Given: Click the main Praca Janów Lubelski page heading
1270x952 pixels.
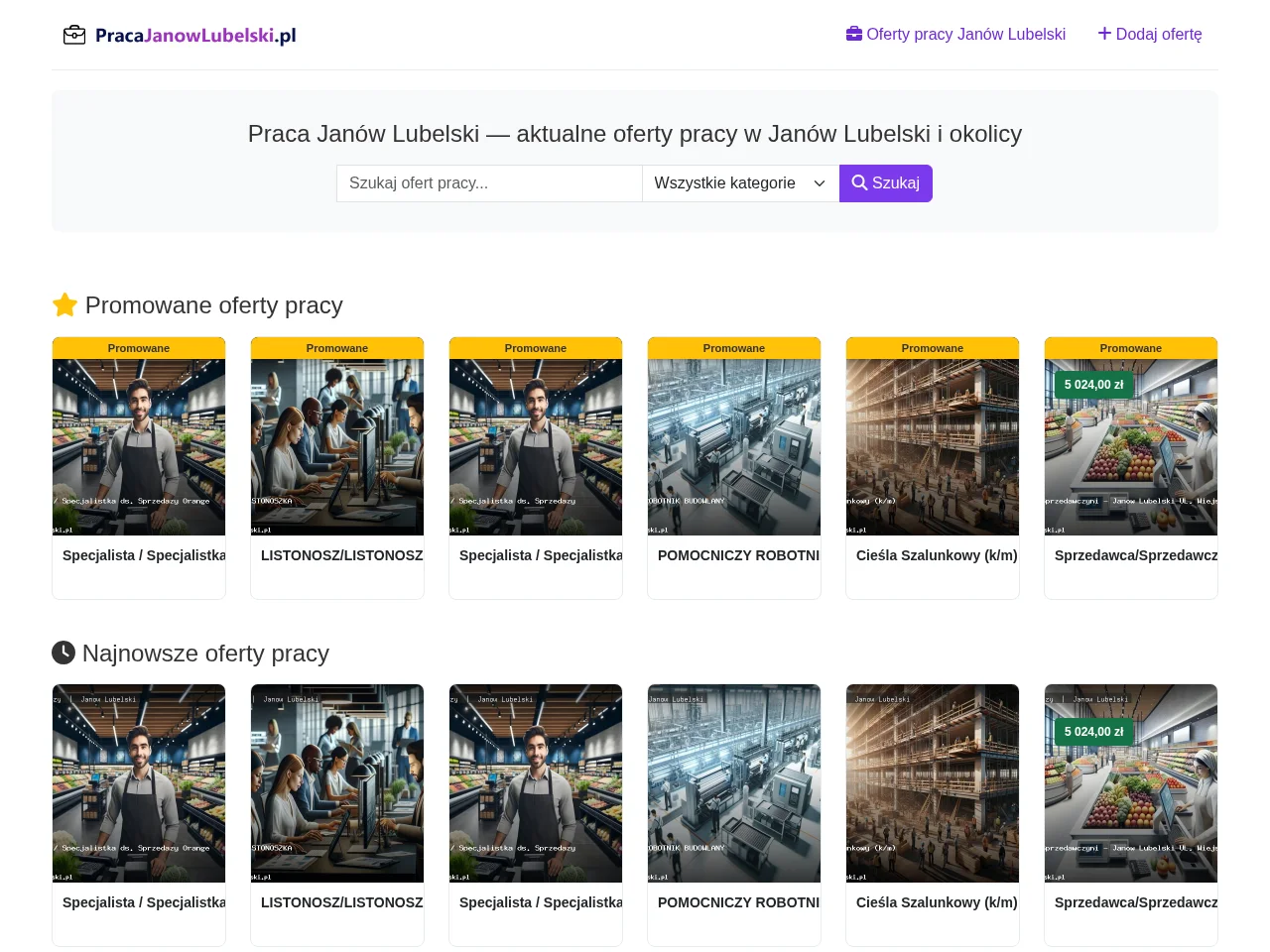Looking at the screenshot, I should point(635,134).
